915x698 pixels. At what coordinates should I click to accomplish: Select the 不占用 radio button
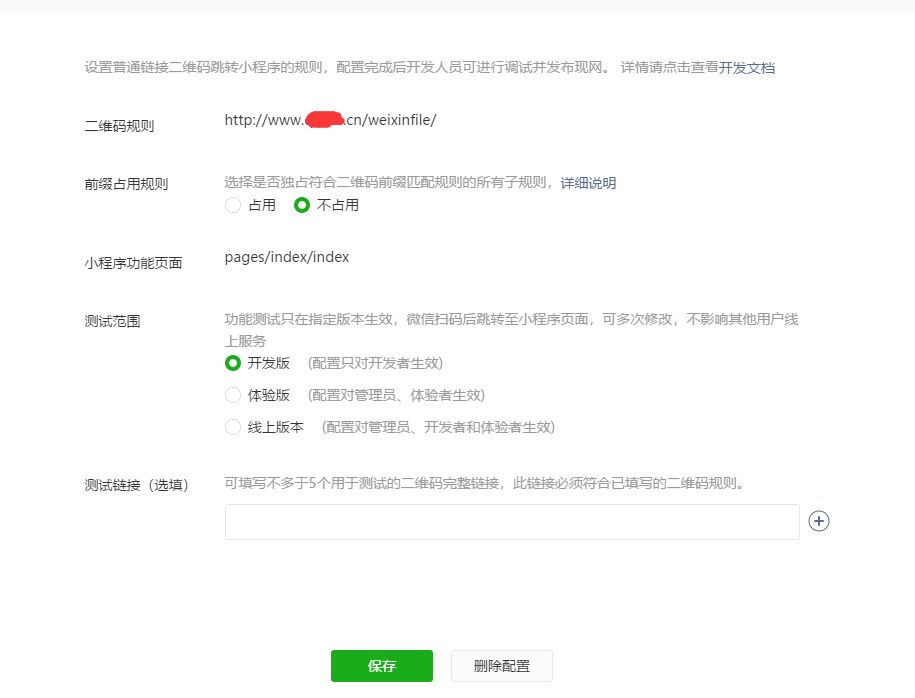pyautogui.click(x=302, y=205)
